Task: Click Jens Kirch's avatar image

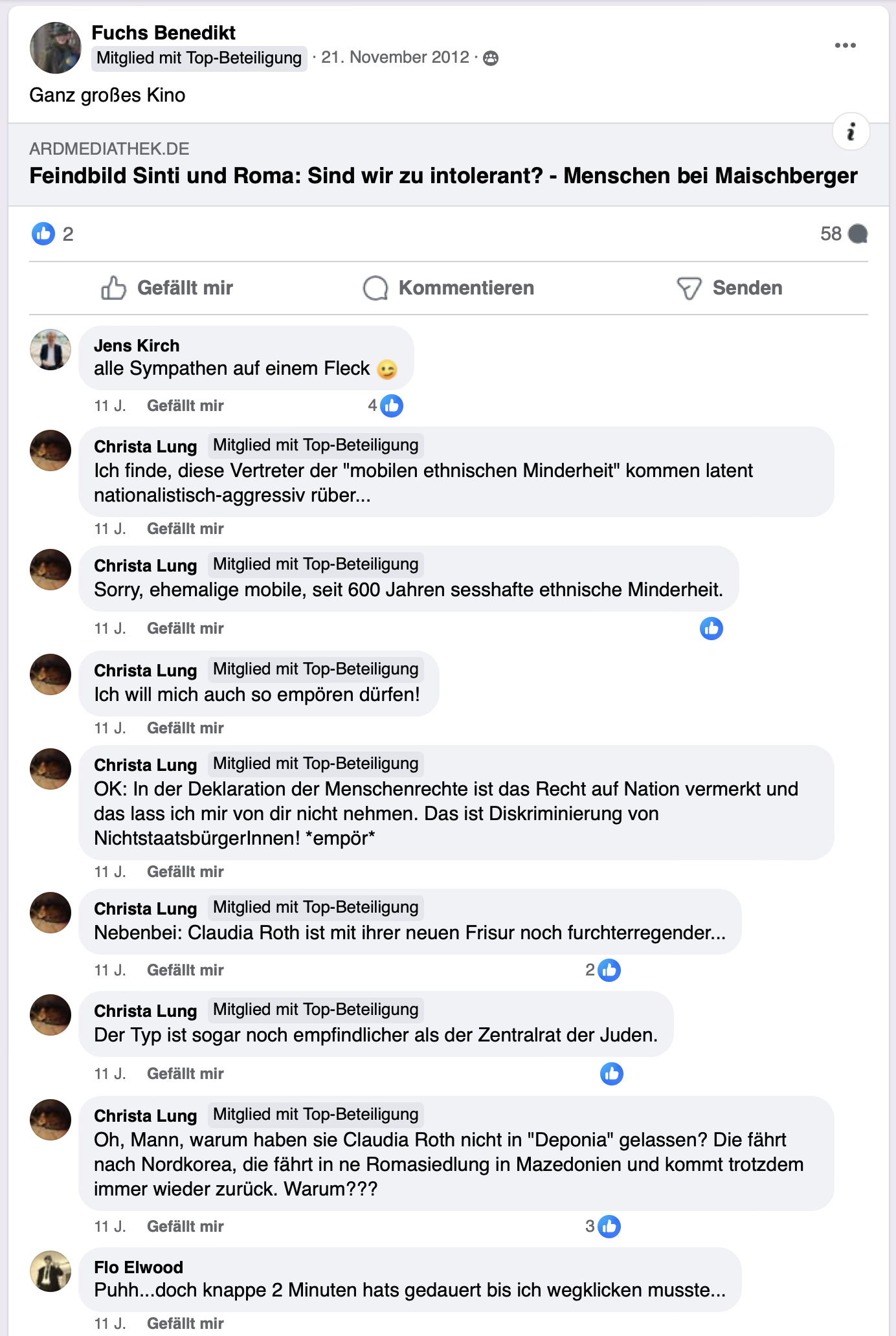Action: (50, 350)
